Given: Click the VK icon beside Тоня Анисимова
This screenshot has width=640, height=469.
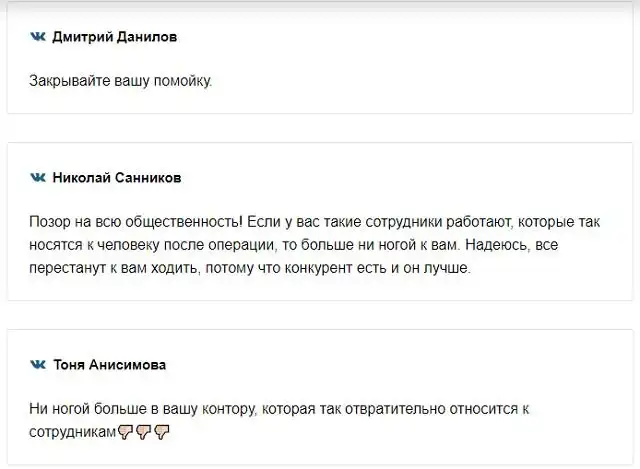Looking at the screenshot, I should pos(38,365).
